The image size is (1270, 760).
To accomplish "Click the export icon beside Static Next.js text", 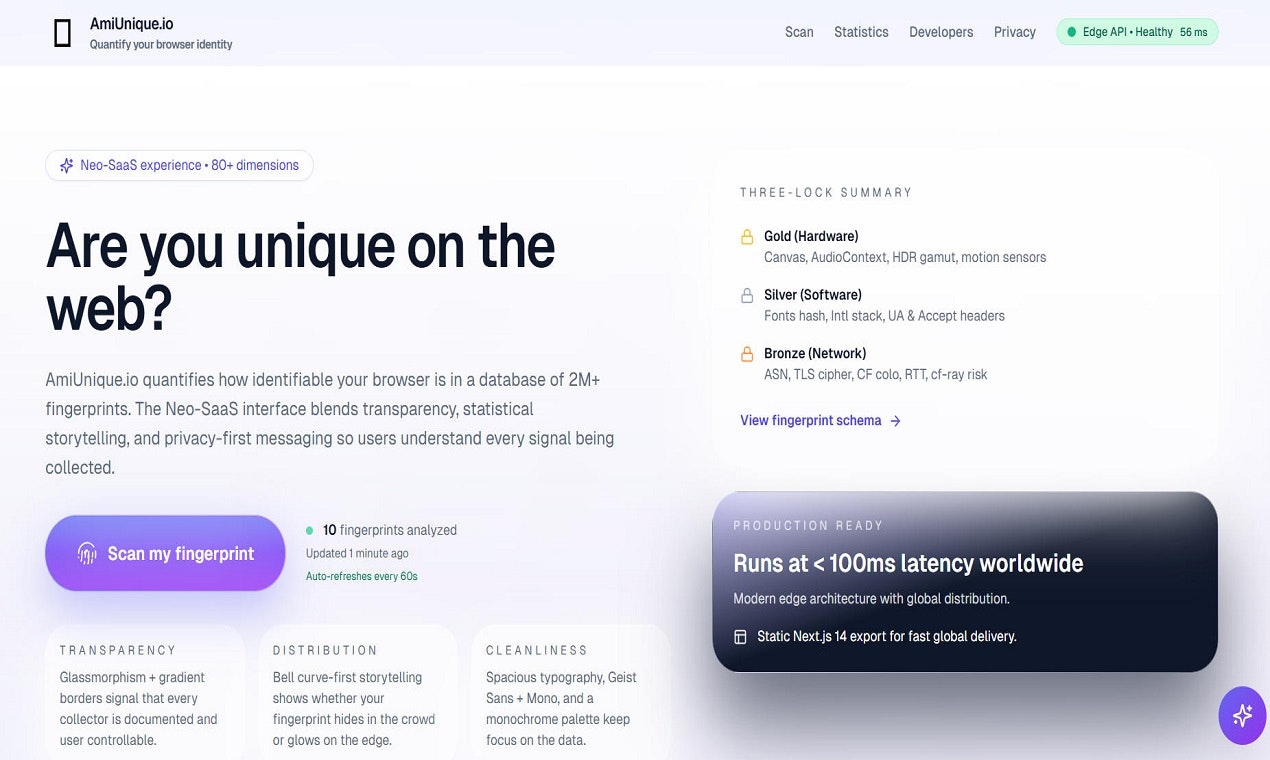I will click(740, 636).
